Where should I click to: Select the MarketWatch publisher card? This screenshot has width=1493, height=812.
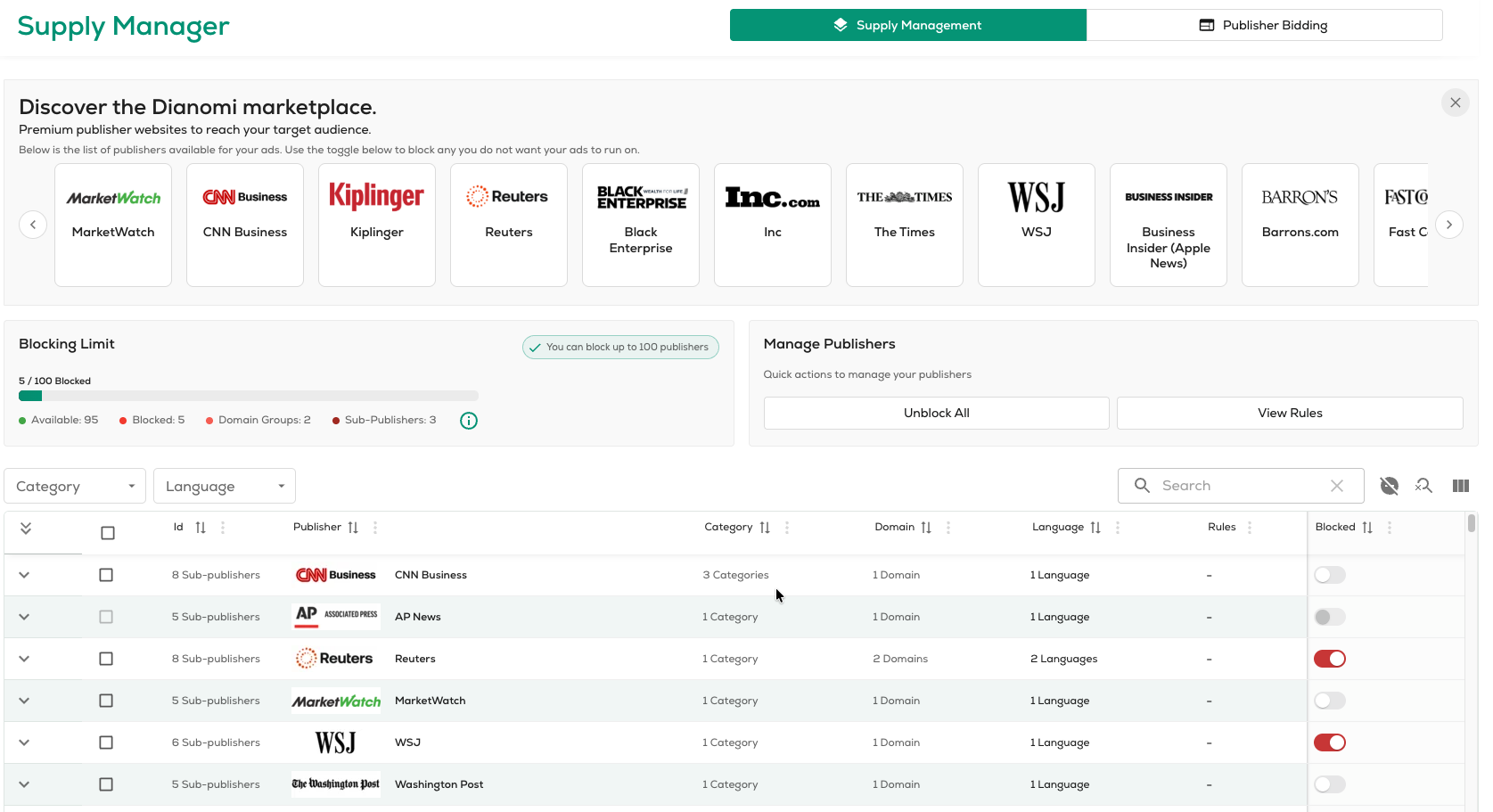[113, 225]
